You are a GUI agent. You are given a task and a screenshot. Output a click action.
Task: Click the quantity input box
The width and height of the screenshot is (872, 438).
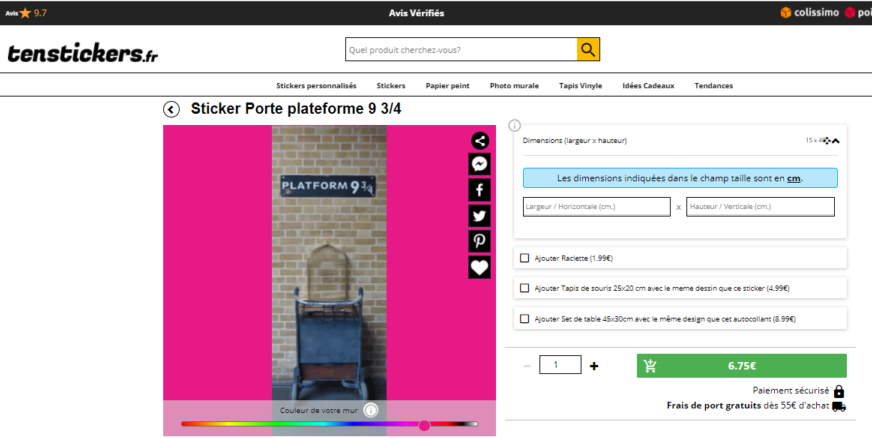[x=560, y=365]
